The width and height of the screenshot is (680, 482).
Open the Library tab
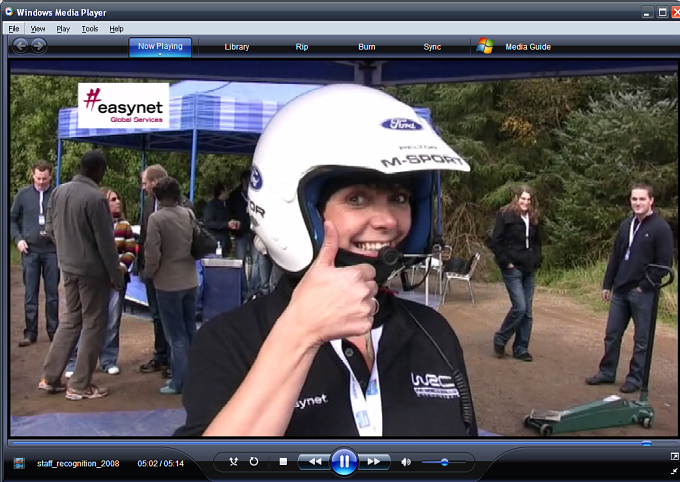click(237, 47)
